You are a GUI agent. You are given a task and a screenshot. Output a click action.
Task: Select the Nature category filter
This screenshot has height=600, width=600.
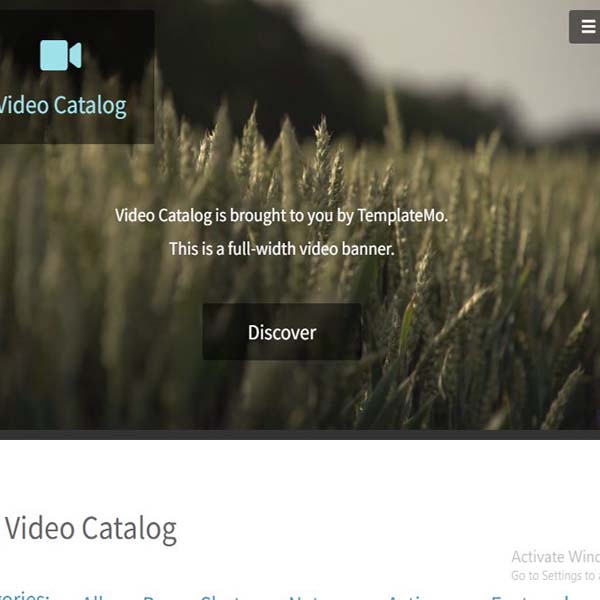(x=314, y=597)
